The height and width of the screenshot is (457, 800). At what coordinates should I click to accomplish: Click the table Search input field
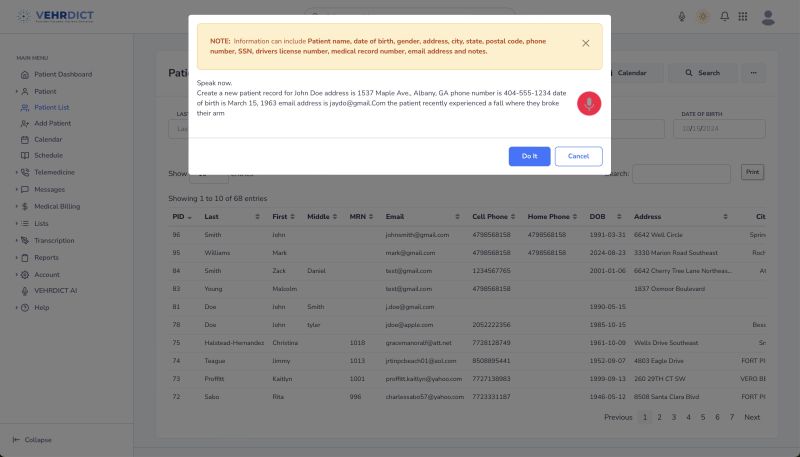681,174
